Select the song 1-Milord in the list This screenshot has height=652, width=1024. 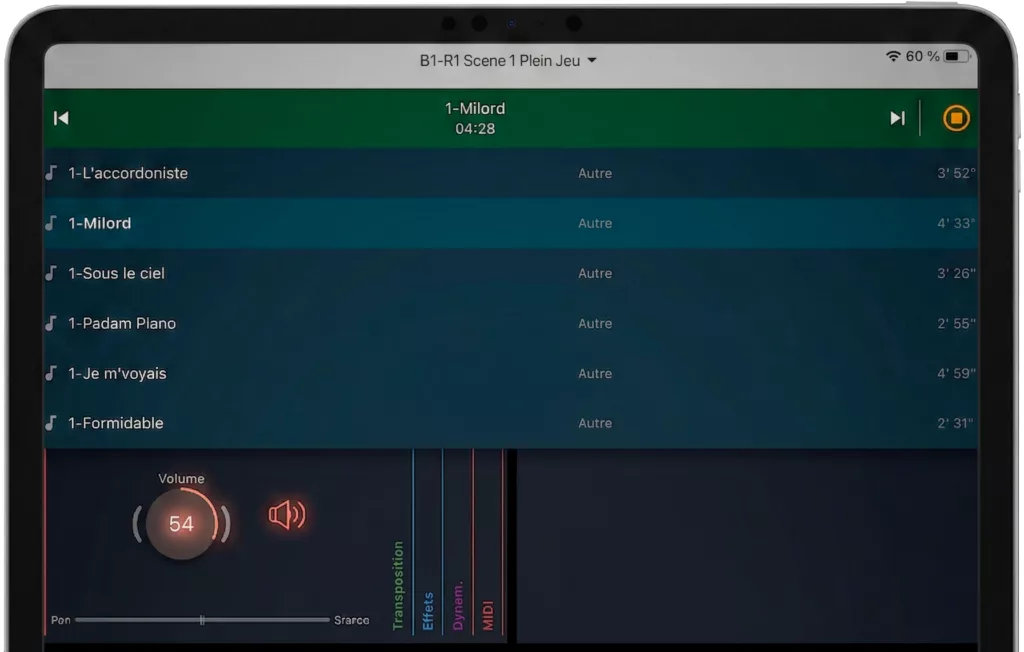coord(100,223)
